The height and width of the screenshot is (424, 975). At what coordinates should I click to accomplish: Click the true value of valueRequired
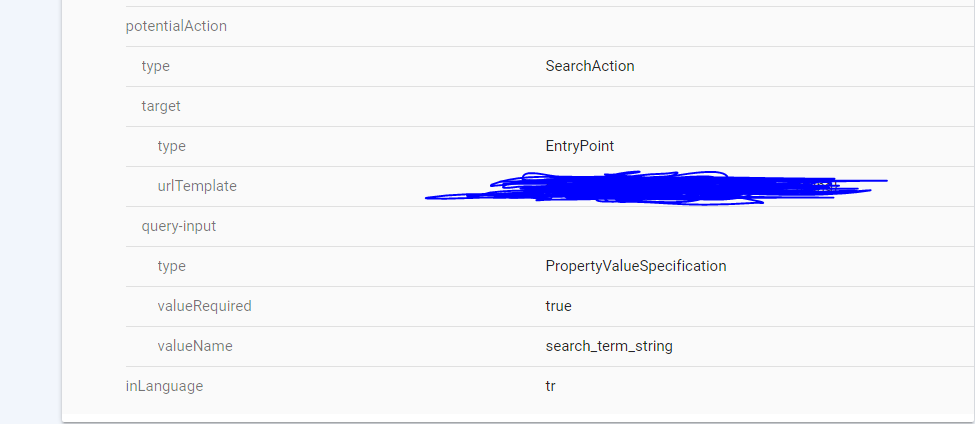pyautogui.click(x=558, y=306)
